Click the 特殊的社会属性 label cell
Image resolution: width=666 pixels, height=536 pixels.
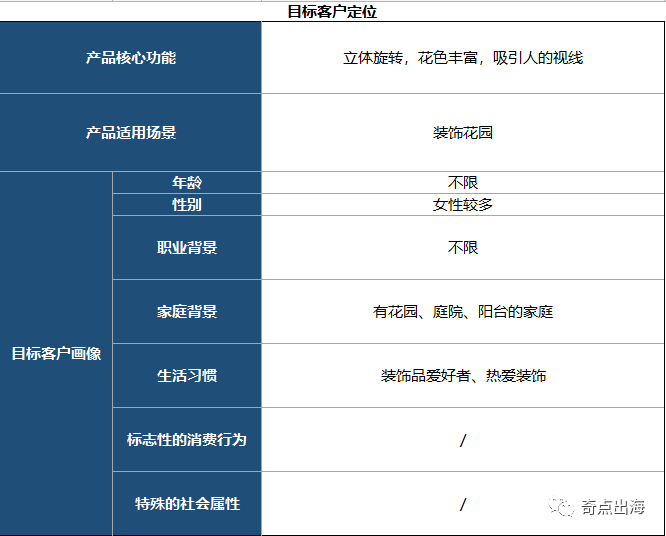tap(187, 504)
